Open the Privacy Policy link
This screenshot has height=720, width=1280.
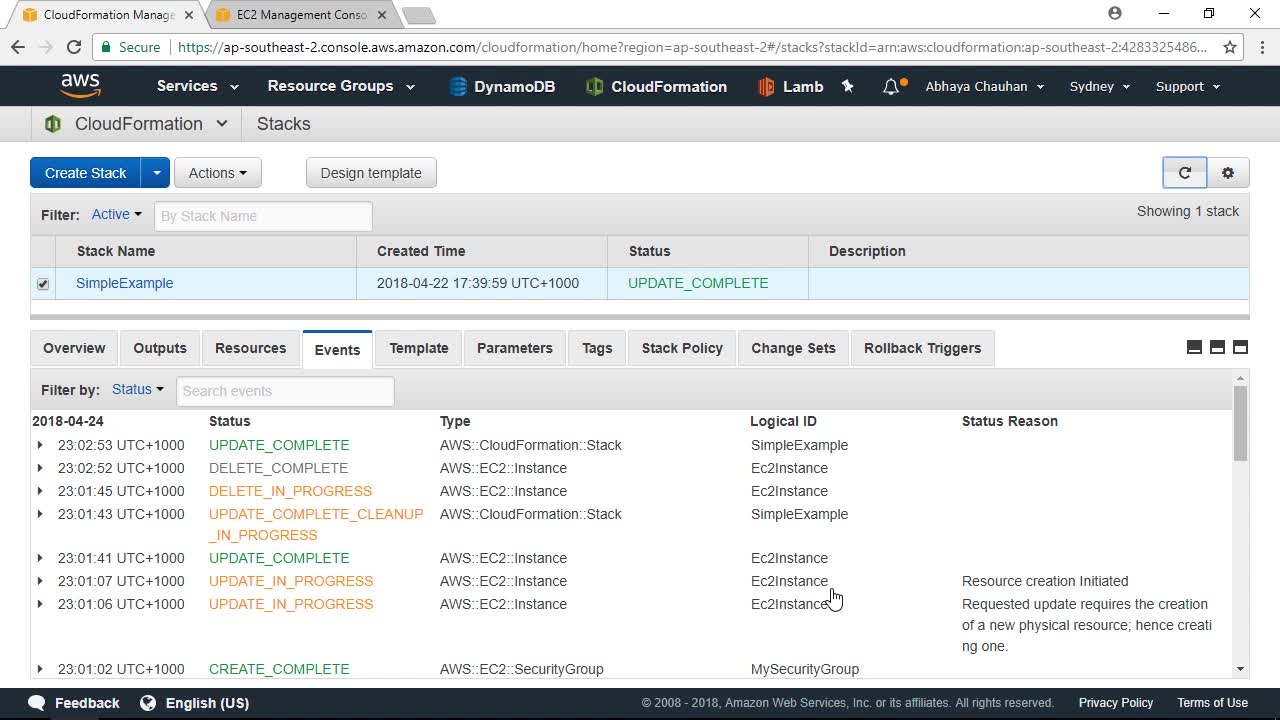click(1116, 703)
